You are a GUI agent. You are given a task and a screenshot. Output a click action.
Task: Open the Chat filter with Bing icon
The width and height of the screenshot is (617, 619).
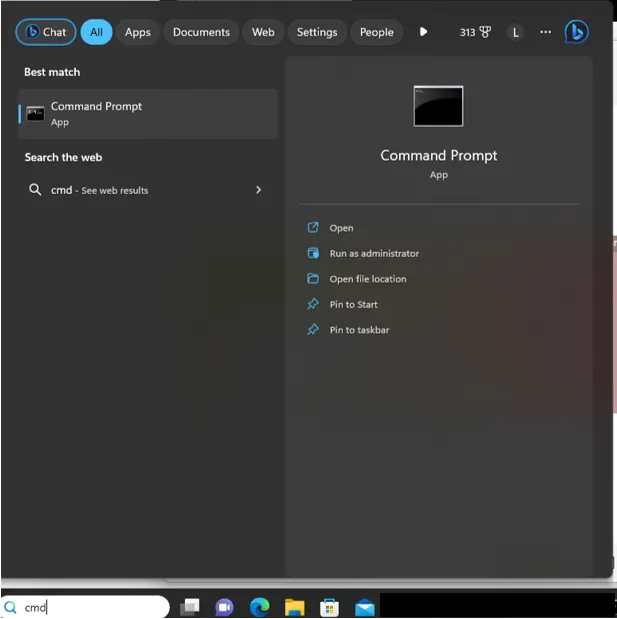tap(45, 32)
